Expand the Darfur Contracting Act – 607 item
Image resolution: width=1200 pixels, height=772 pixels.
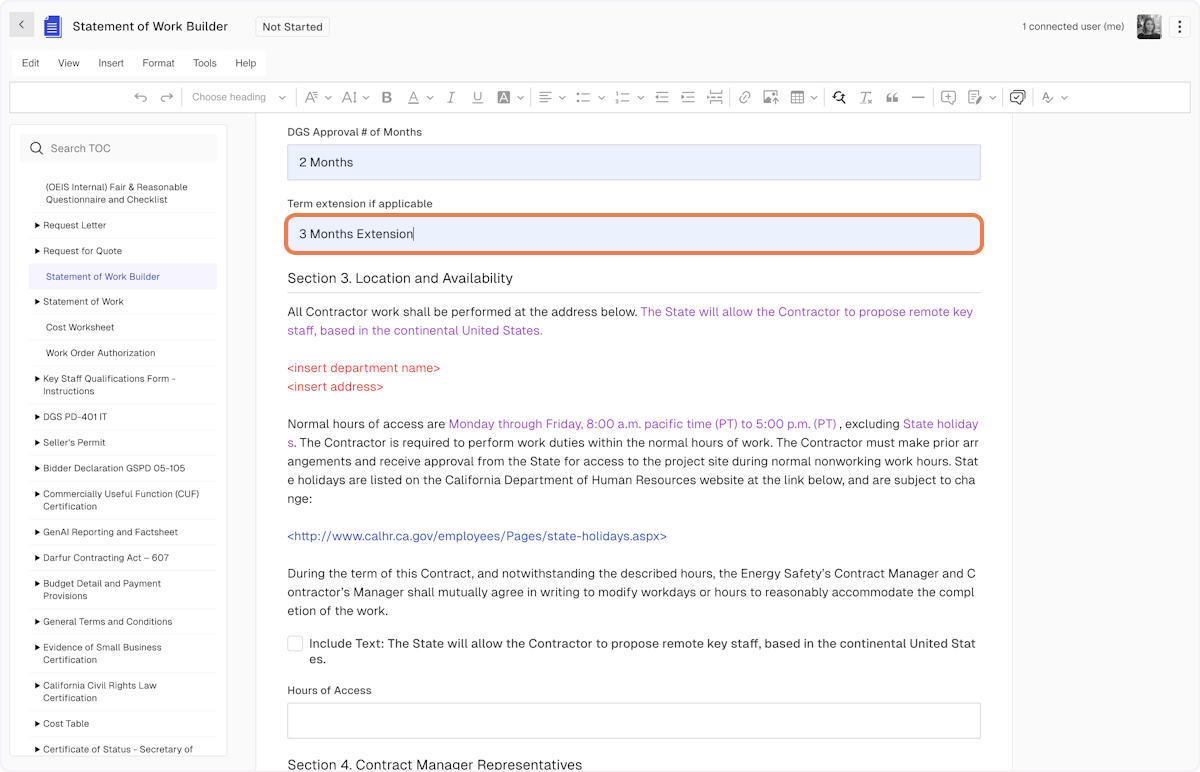(38, 558)
